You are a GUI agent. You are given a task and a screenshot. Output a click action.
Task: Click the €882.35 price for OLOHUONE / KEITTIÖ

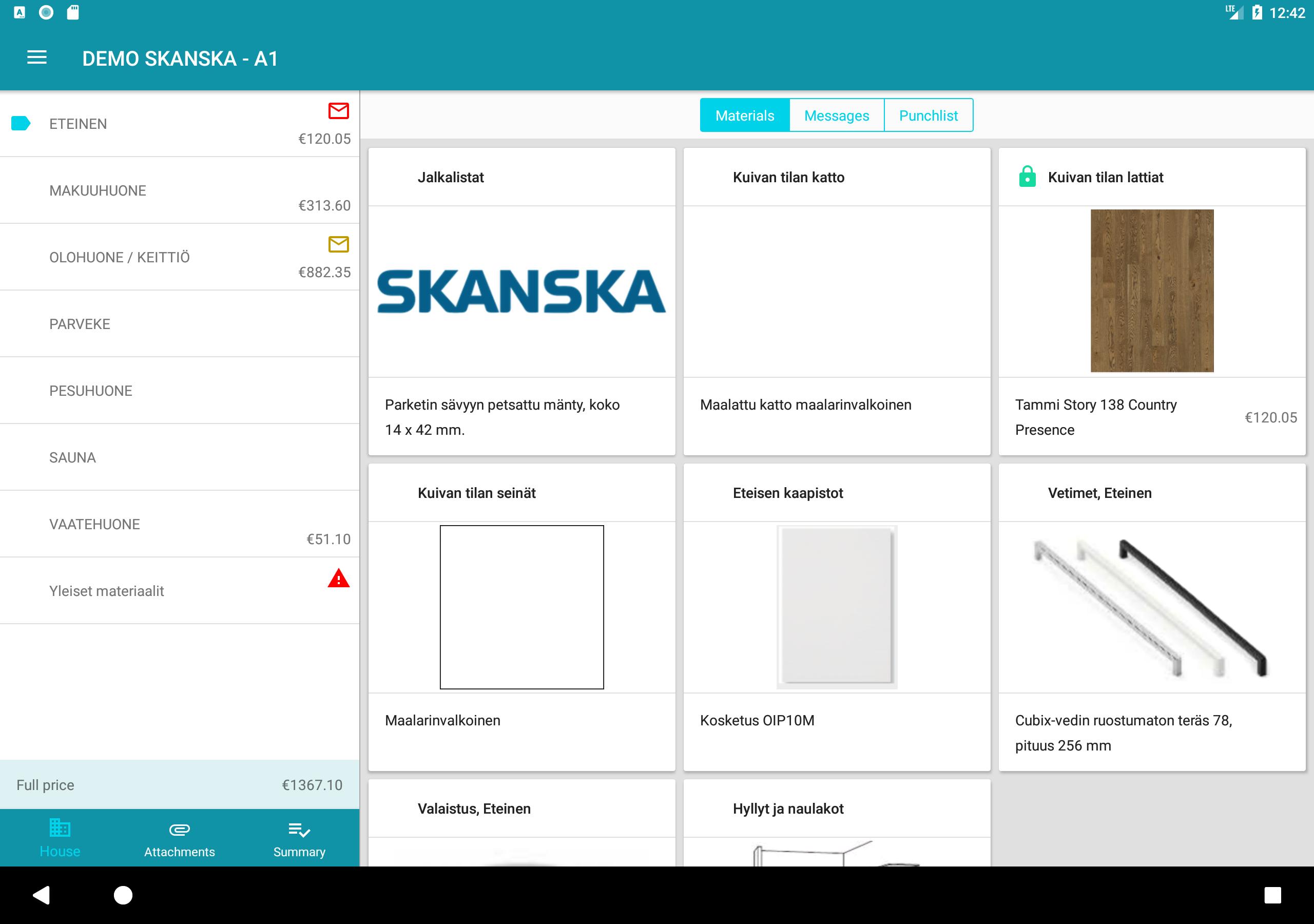pos(324,273)
